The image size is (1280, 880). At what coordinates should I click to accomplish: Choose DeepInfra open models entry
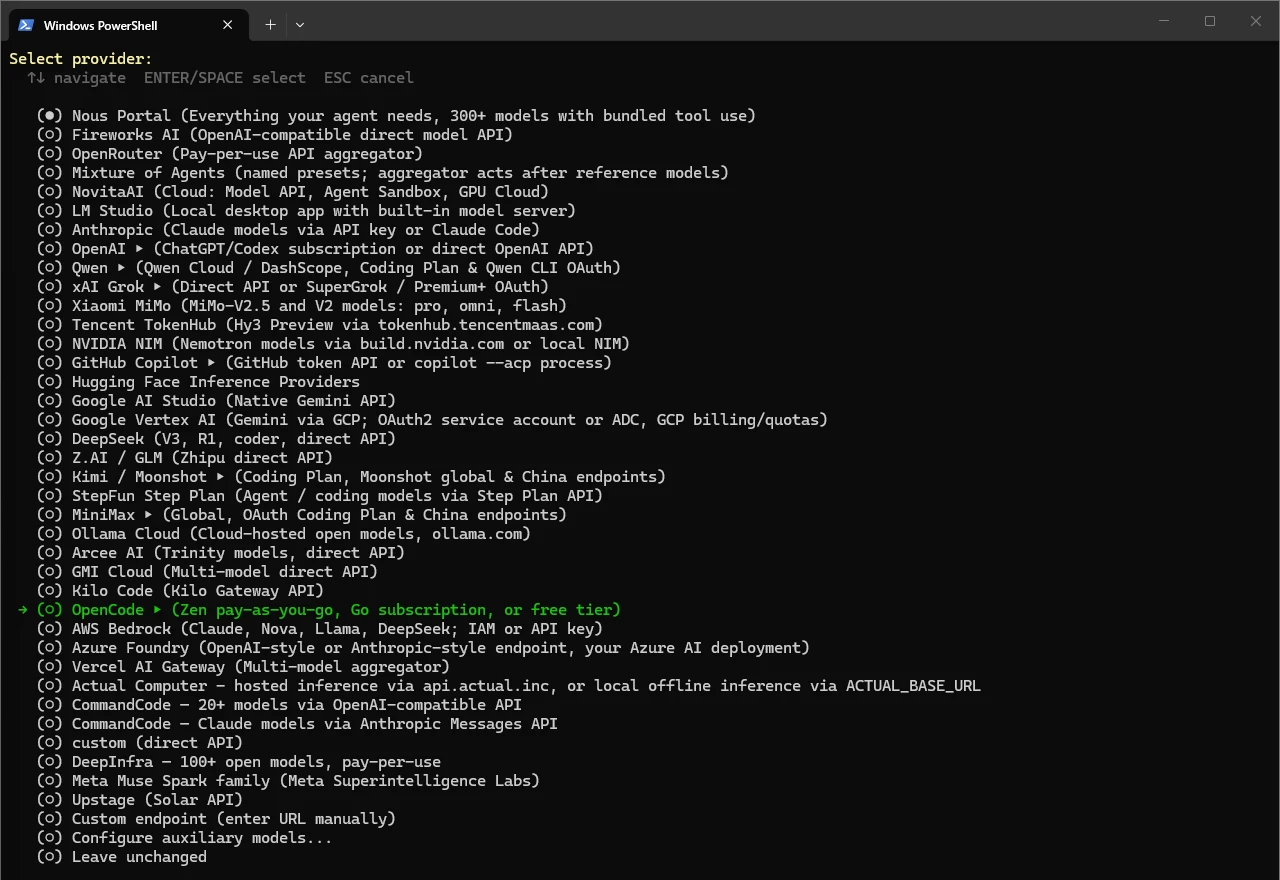coord(239,762)
